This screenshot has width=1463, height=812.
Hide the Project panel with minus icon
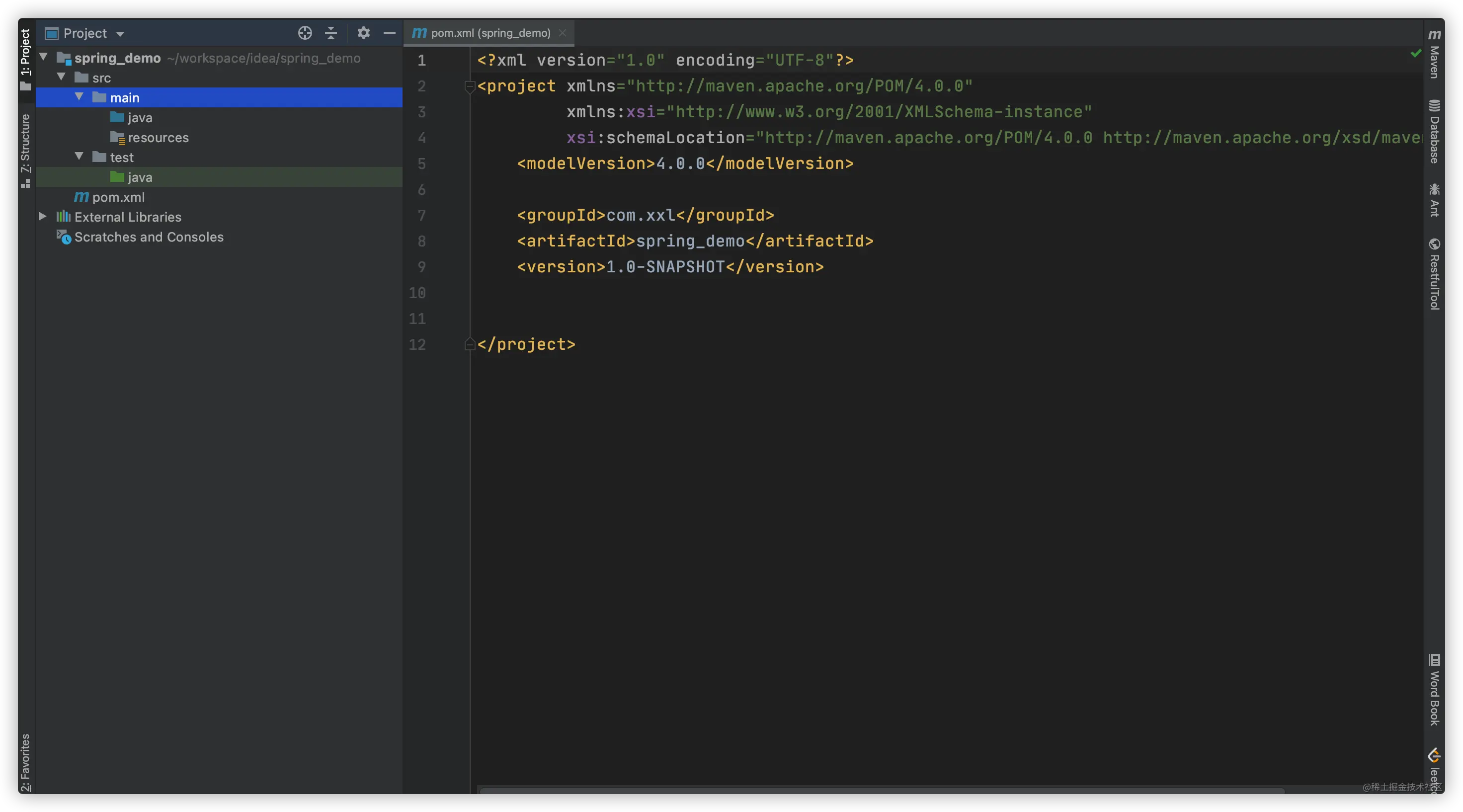[x=389, y=33]
